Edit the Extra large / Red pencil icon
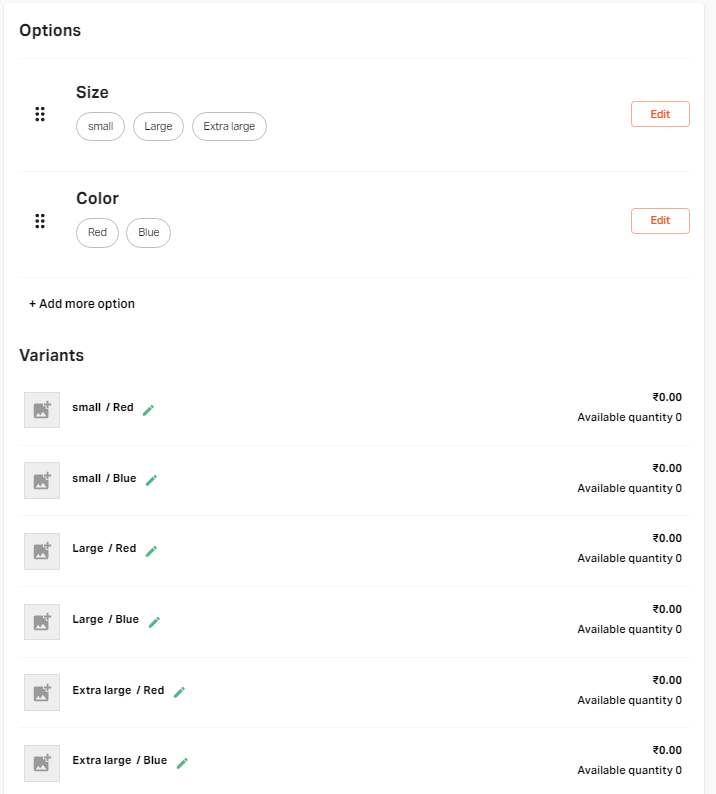 point(179,692)
